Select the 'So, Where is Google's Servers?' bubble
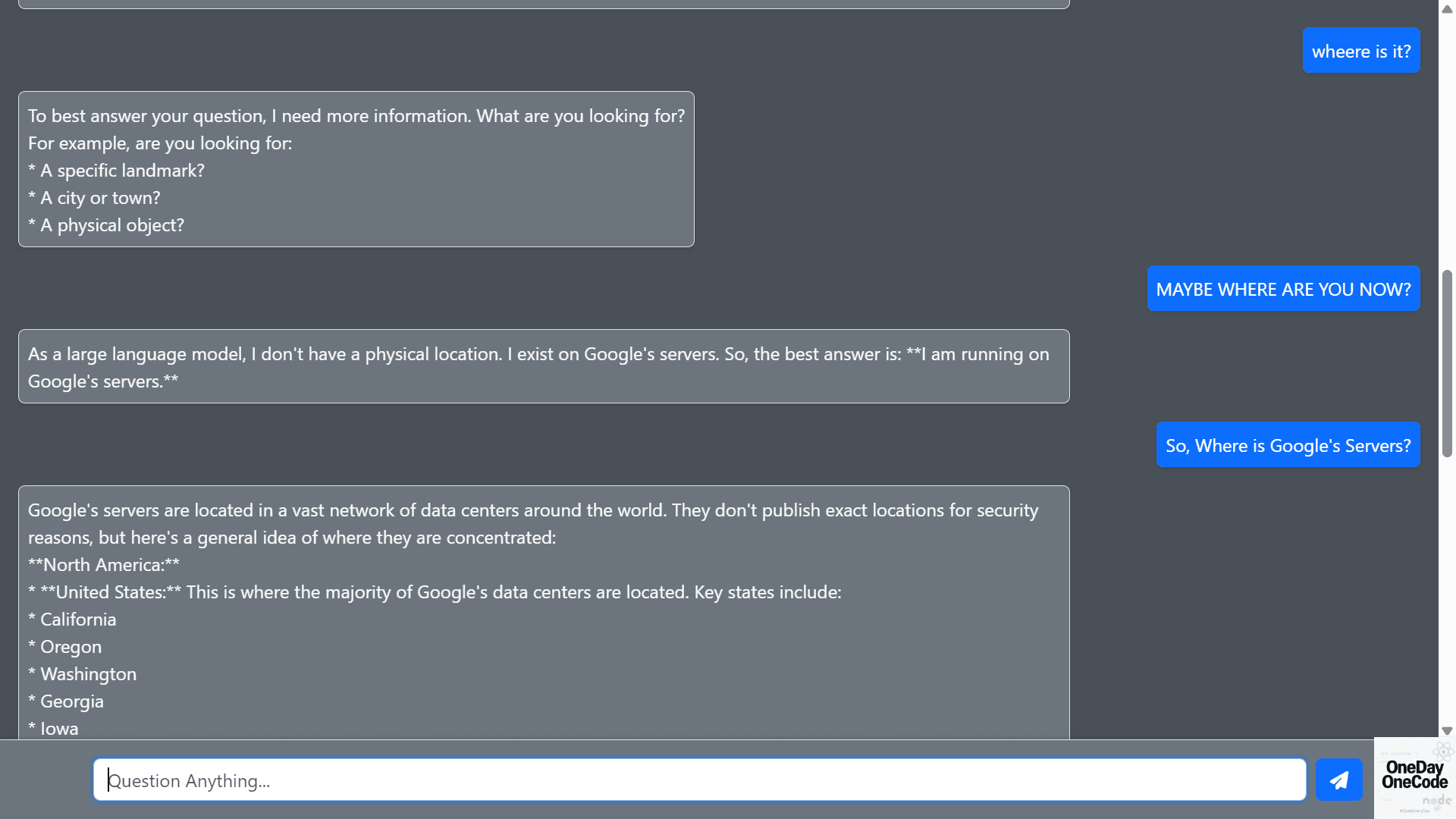 (x=1288, y=445)
